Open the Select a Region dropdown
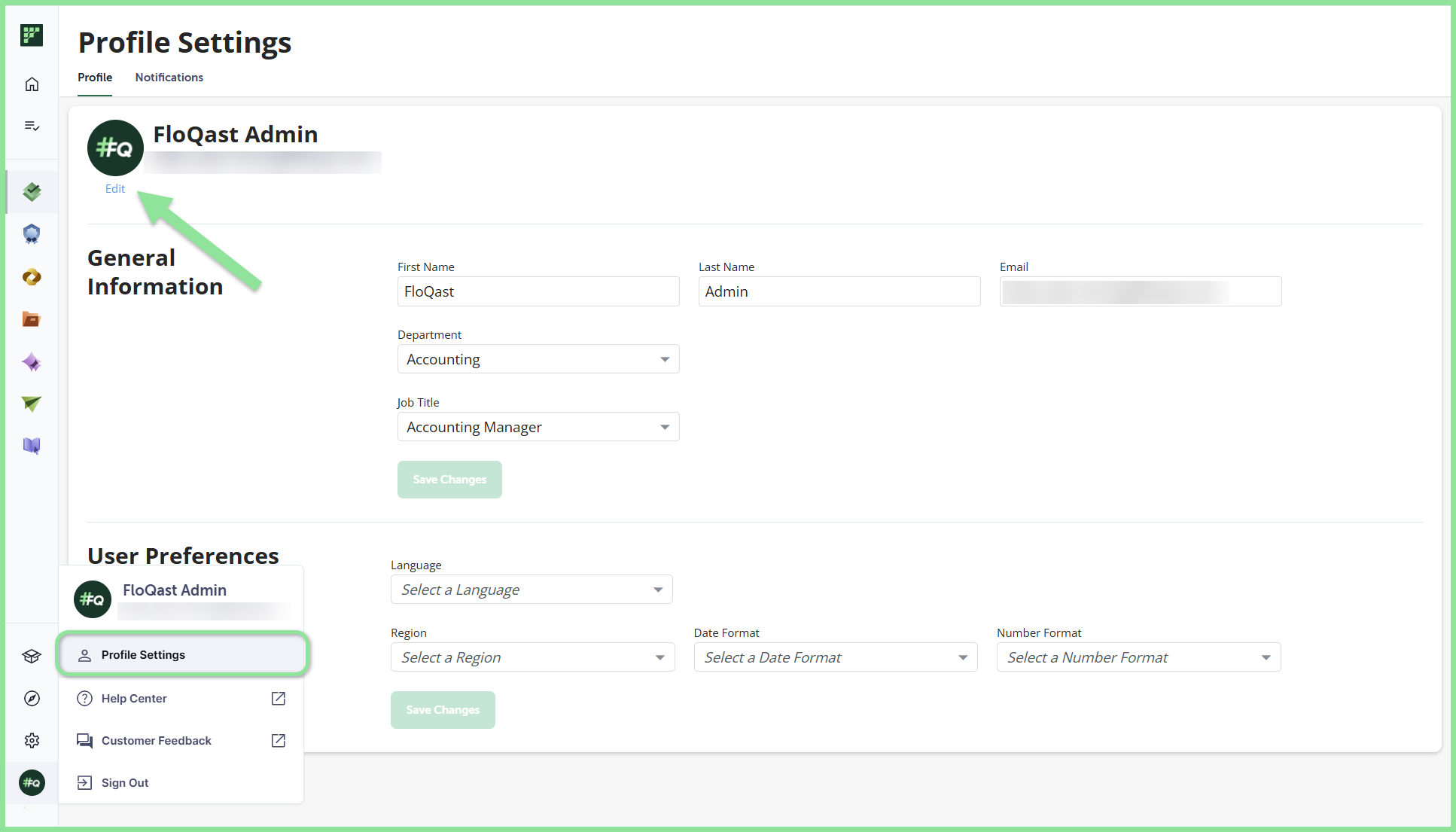 point(533,657)
